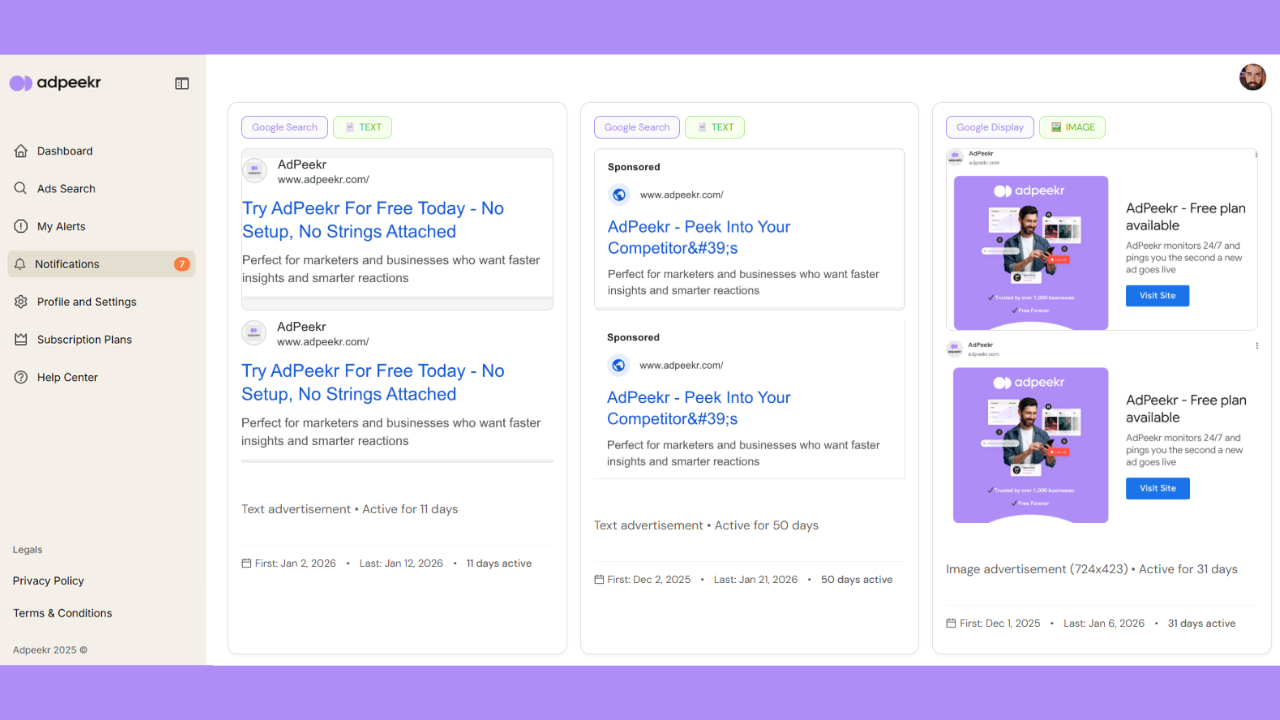Click the adpeekr logo icon
1280x720 pixels.
tap(21, 82)
